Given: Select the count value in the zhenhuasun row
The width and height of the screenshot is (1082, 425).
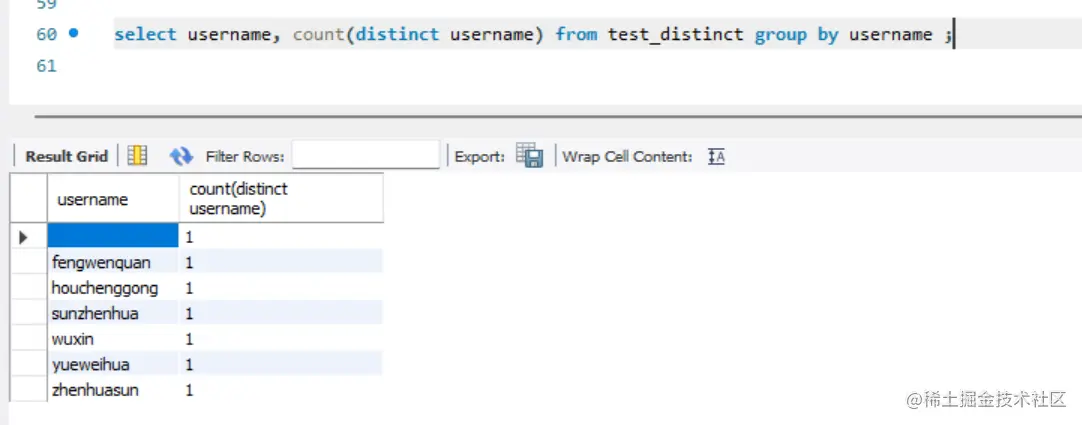Looking at the screenshot, I should (281, 390).
